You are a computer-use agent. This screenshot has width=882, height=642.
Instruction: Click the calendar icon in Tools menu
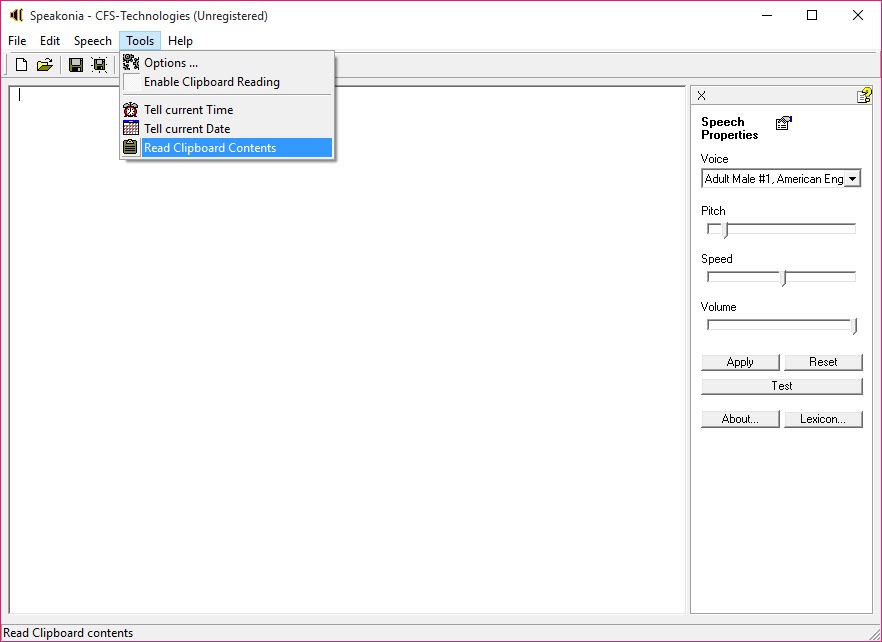click(x=130, y=128)
